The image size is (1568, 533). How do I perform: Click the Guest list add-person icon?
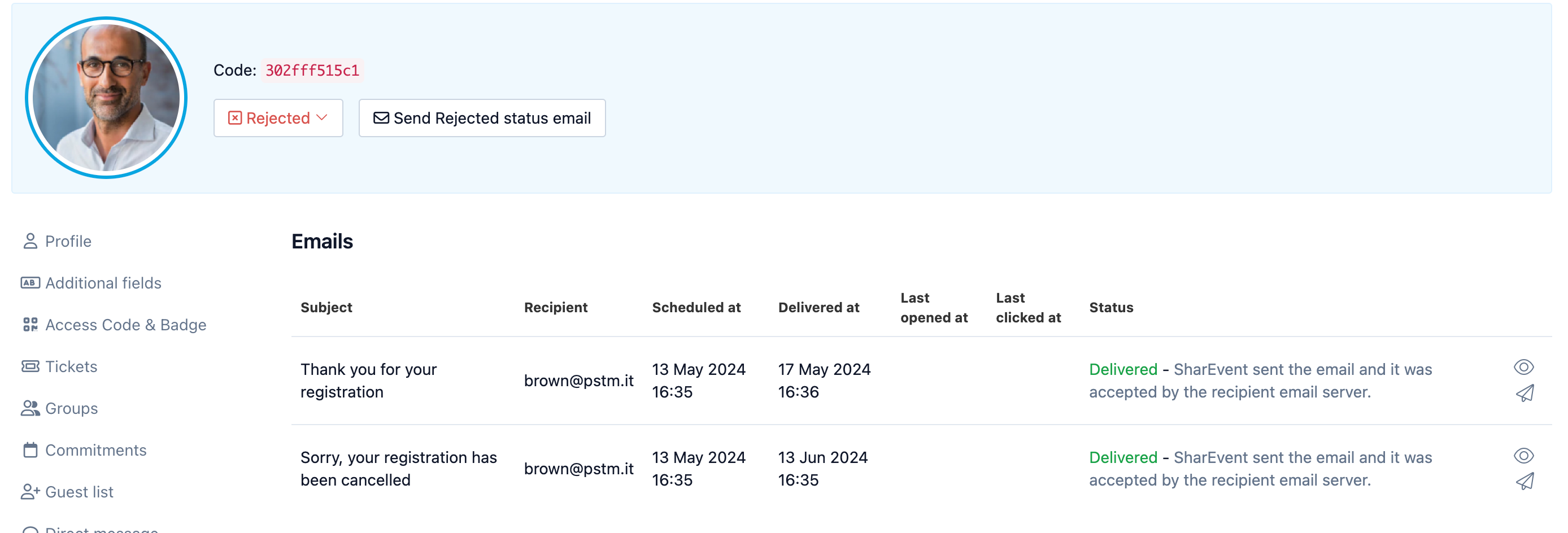pos(30,492)
